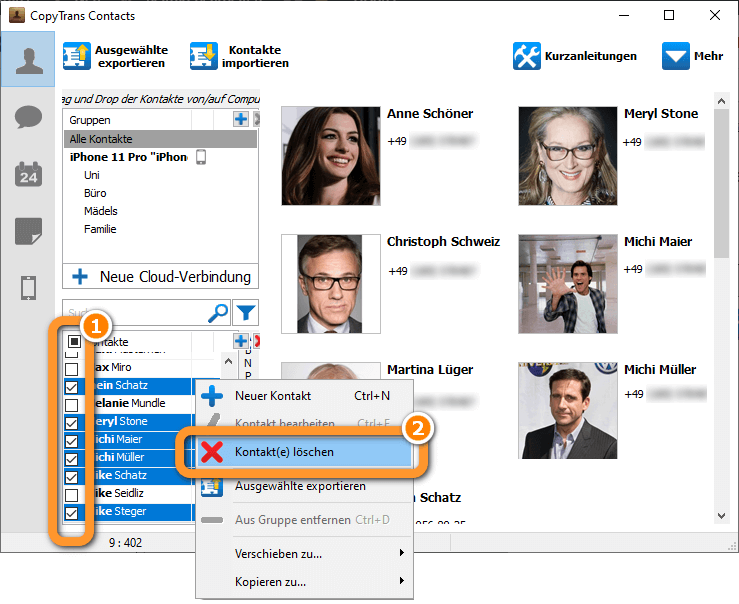Open the Contacts sidebar section

coord(28,59)
